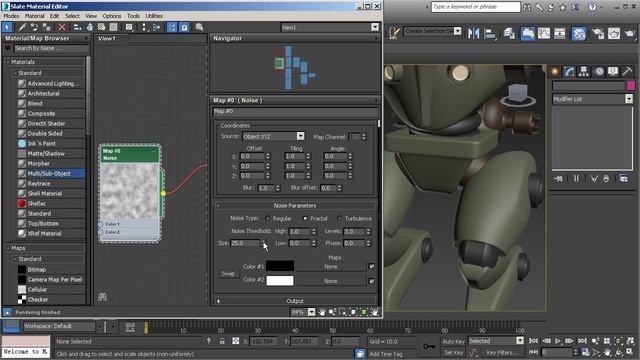Screen dimensions: 640x360
Task: Click the Swap colors button
Action: [228, 273]
